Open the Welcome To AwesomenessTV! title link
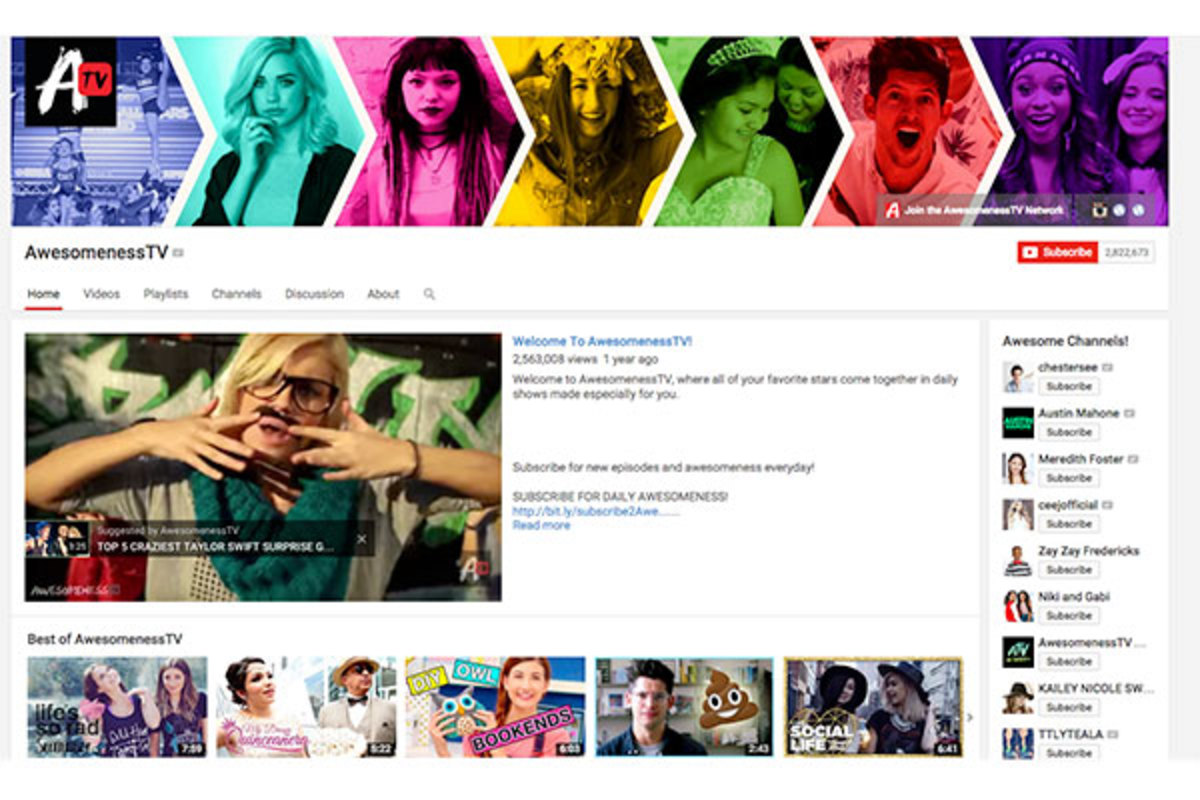Image resolution: width=1200 pixels, height=800 pixels. click(602, 341)
